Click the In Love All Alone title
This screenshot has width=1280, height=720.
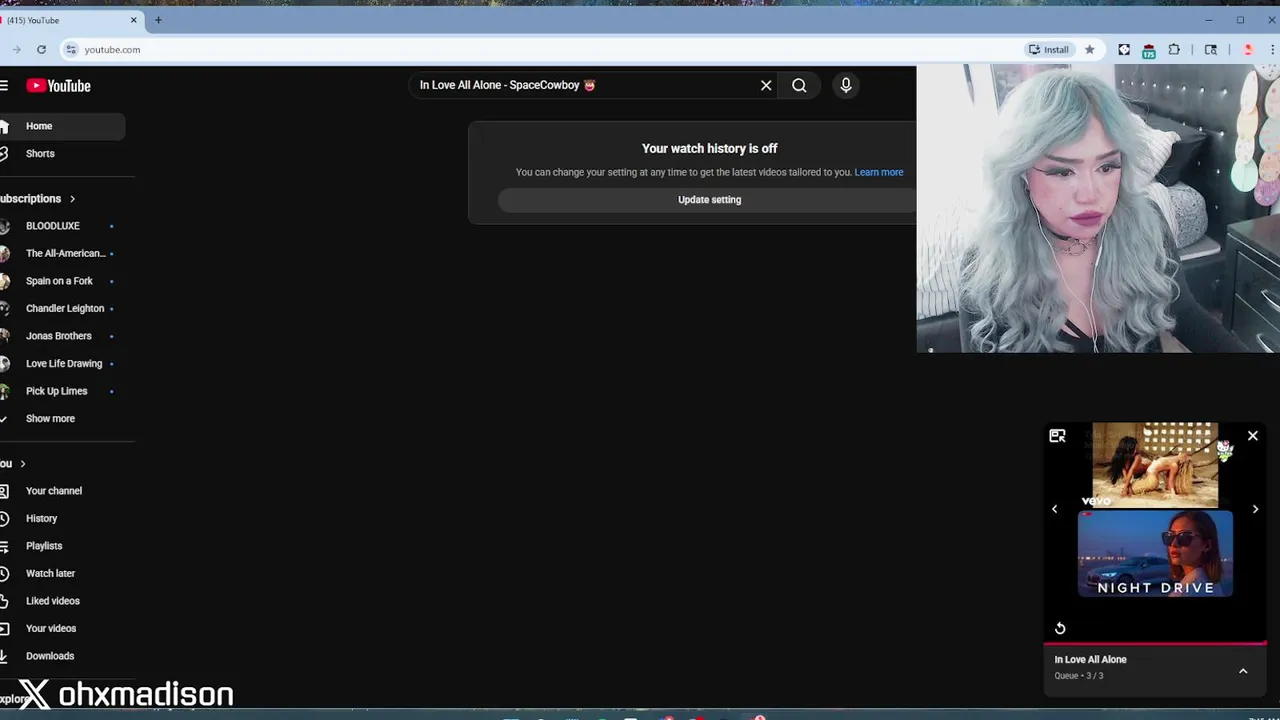[x=1090, y=659]
